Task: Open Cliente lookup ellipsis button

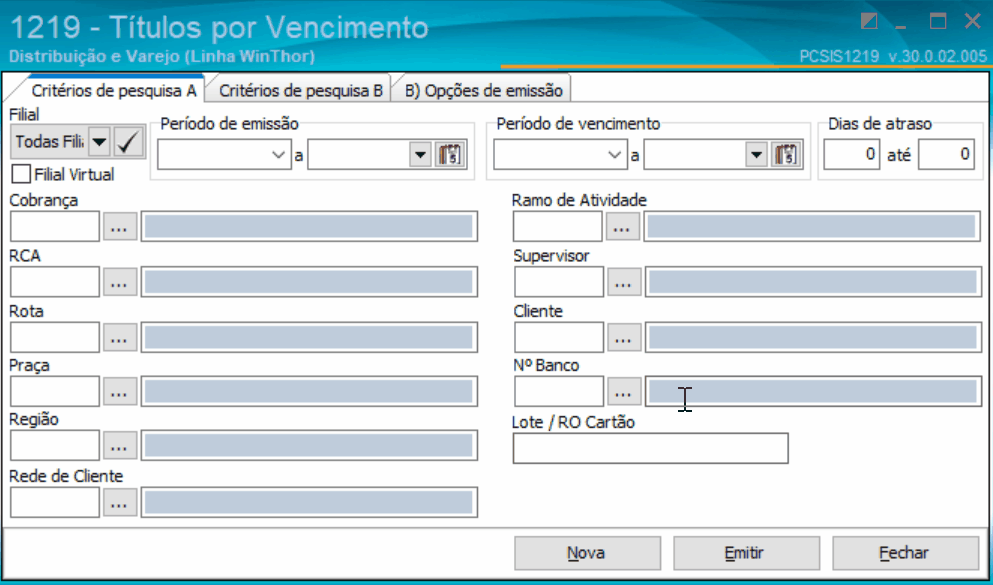Action: pyautogui.click(x=624, y=337)
